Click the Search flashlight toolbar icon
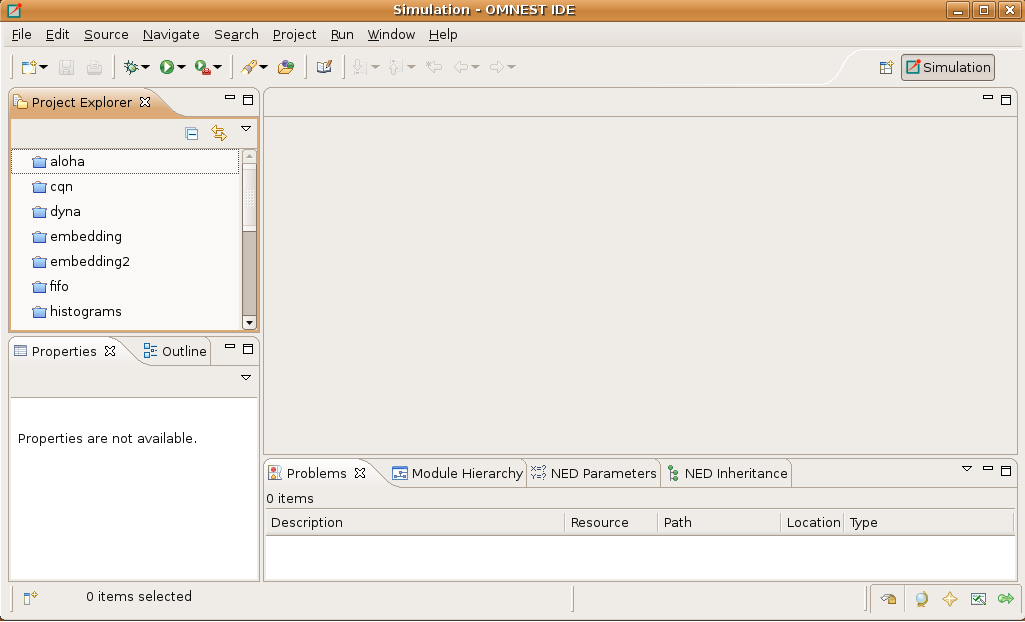The image size is (1025, 622). point(248,67)
